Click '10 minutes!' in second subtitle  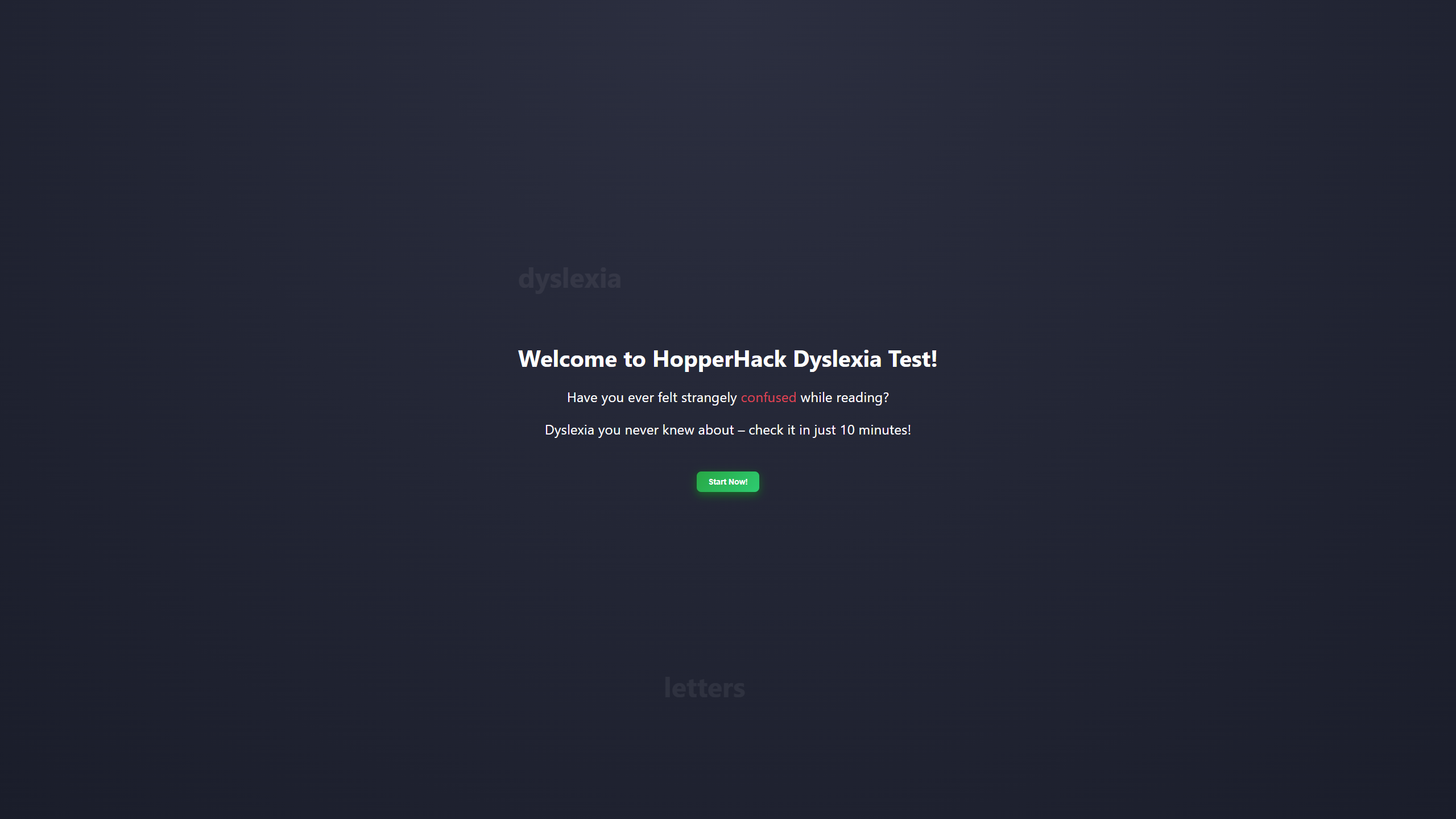875,430
